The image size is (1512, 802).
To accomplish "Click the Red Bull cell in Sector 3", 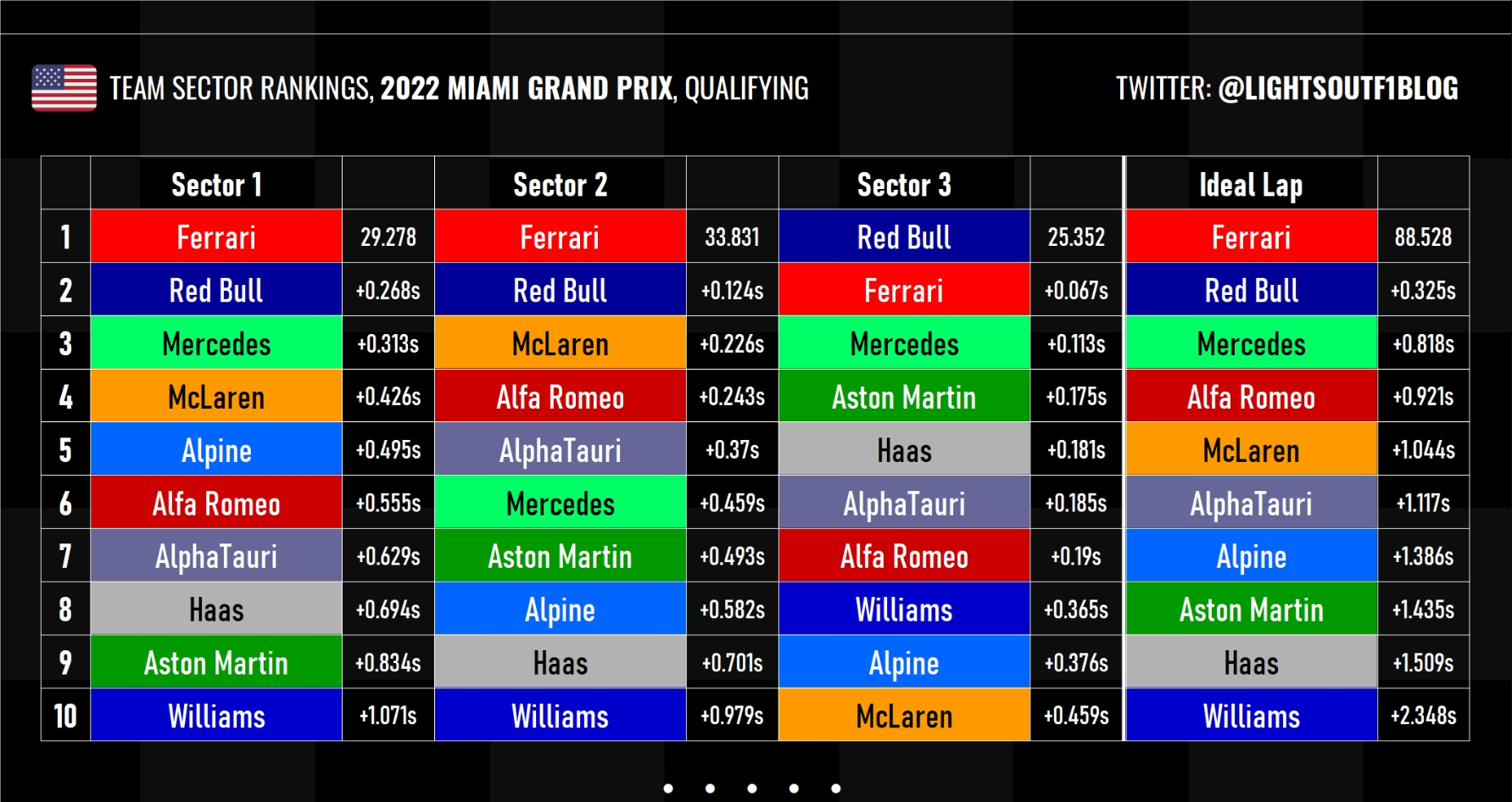I will [904, 237].
